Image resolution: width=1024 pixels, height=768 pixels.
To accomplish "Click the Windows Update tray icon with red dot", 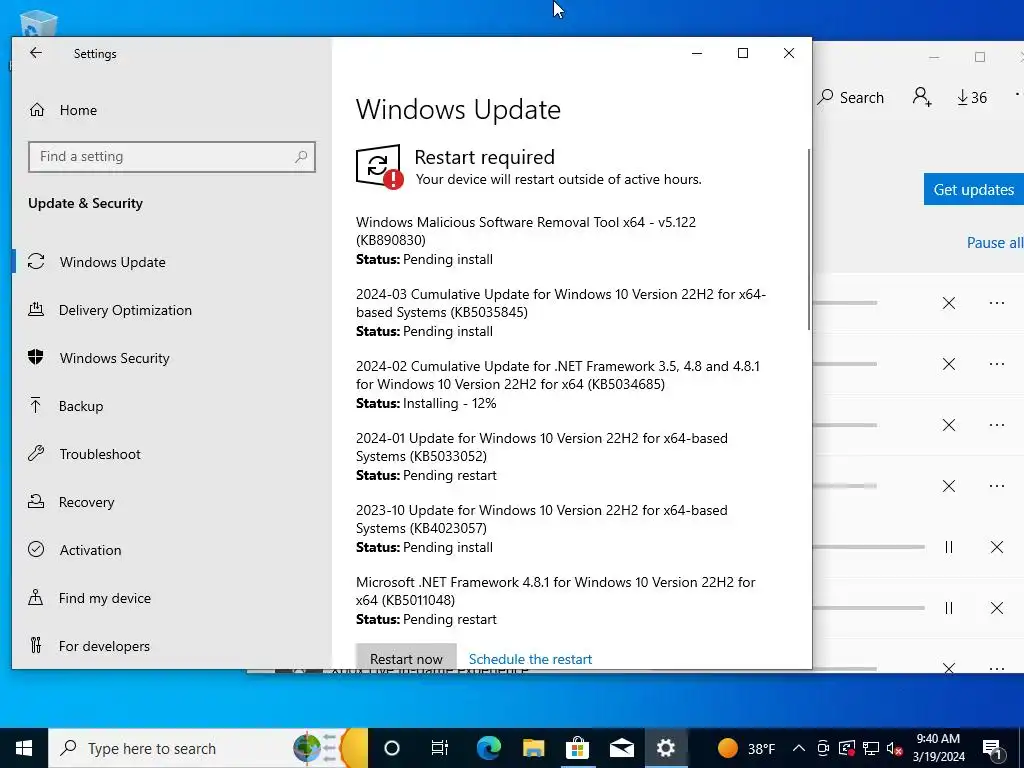I will pyautogui.click(x=847, y=748).
